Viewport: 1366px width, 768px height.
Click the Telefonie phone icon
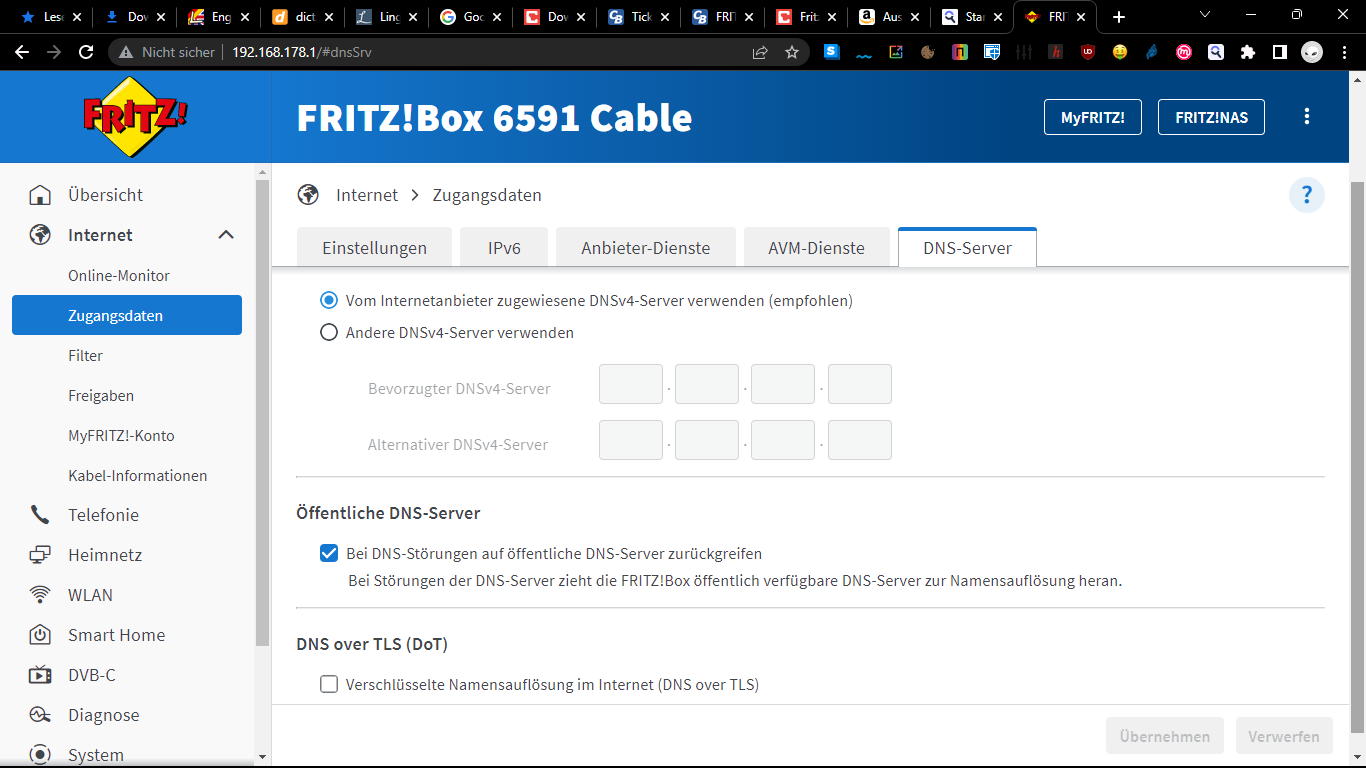pyautogui.click(x=40, y=515)
